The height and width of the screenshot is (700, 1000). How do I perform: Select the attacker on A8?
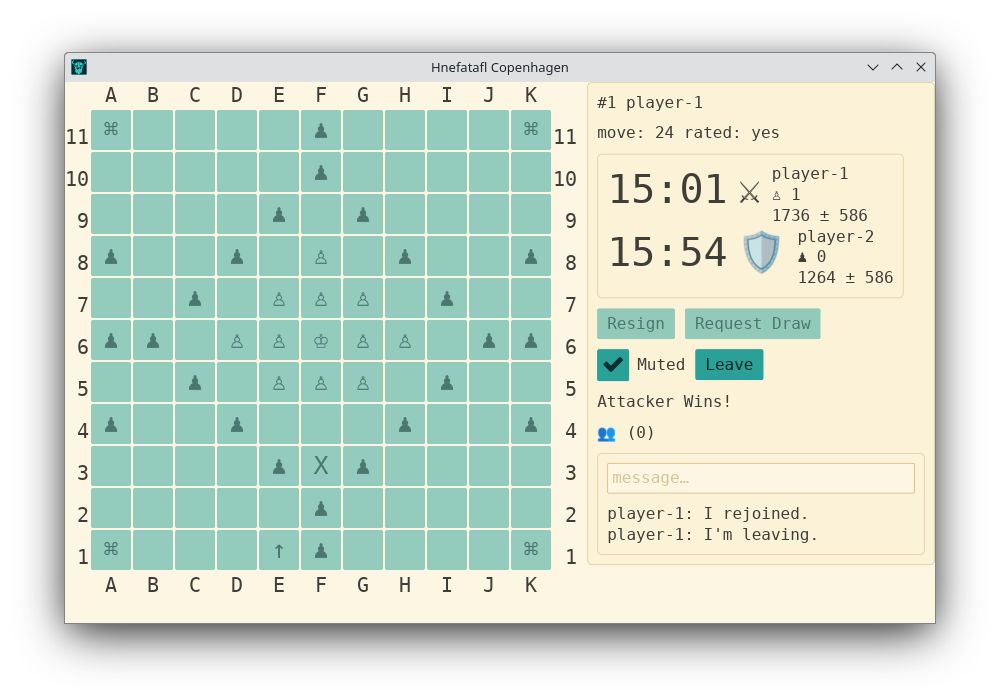(111, 257)
